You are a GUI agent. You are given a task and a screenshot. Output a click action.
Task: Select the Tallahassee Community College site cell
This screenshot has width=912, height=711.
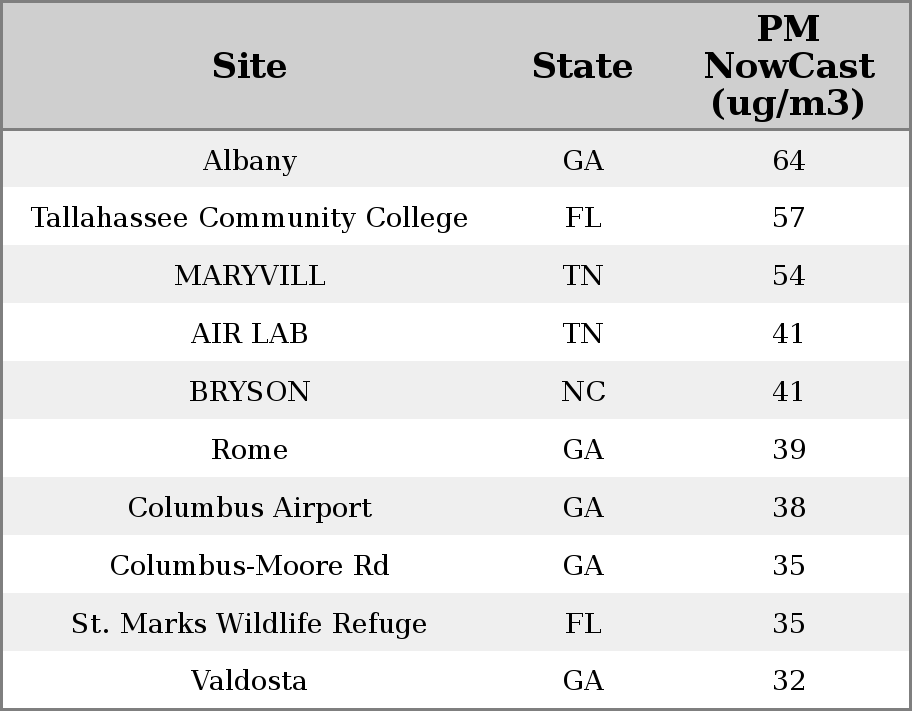(x=249, y=218)
